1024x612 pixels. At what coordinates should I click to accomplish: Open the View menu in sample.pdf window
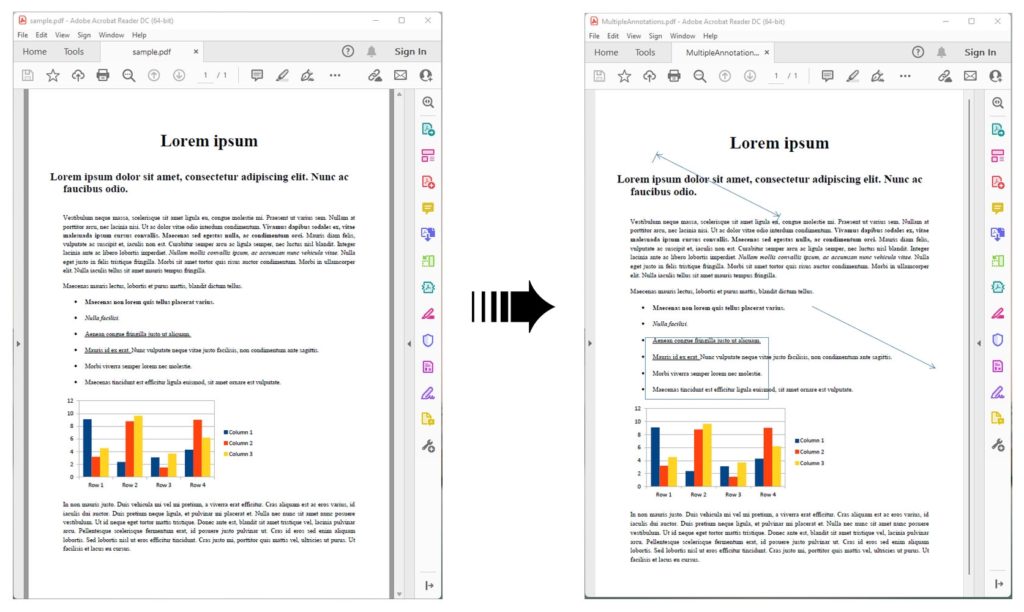pos(62,35)
